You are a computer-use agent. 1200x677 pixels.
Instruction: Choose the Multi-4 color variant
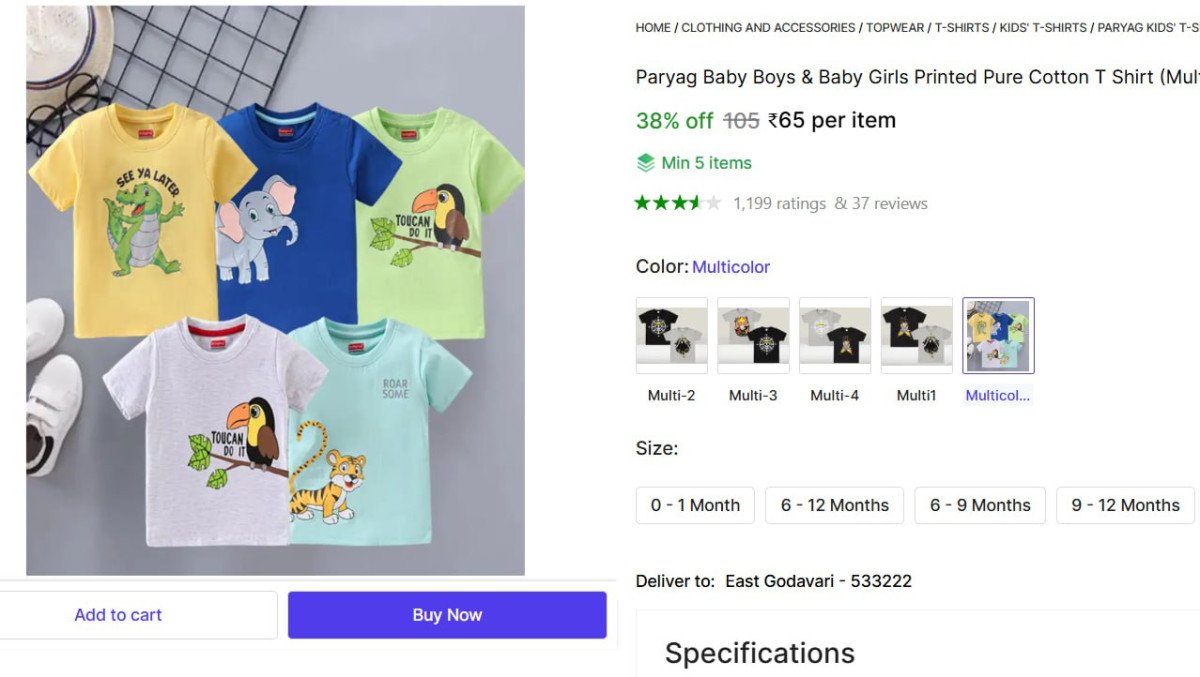coord(835,335)
